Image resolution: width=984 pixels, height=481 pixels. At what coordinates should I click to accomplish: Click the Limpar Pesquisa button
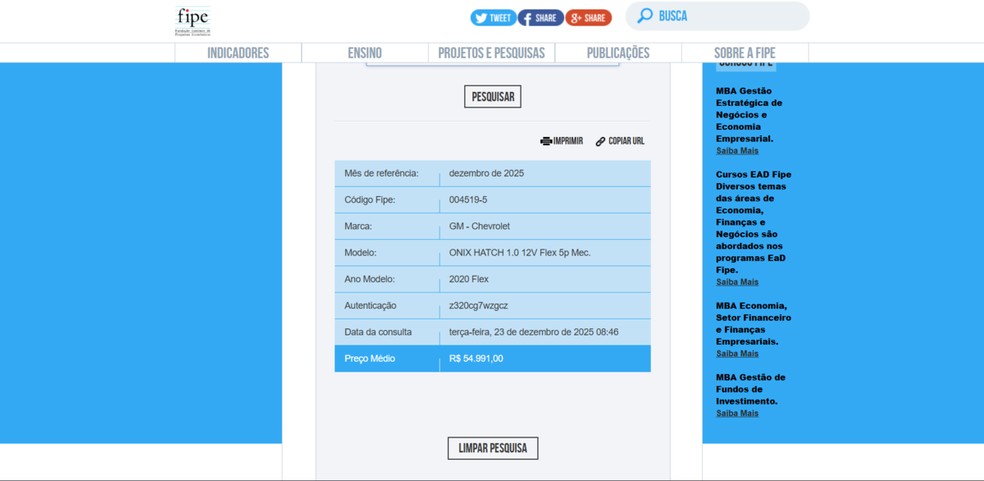point(493,448)
